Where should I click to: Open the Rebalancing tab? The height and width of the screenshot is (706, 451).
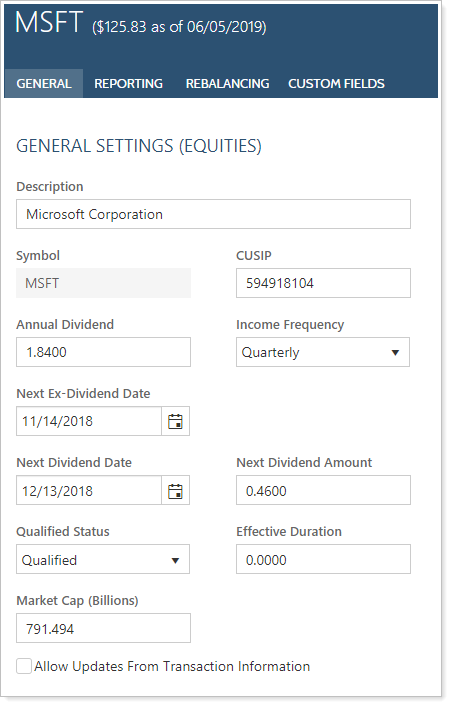tap(227, 84)
